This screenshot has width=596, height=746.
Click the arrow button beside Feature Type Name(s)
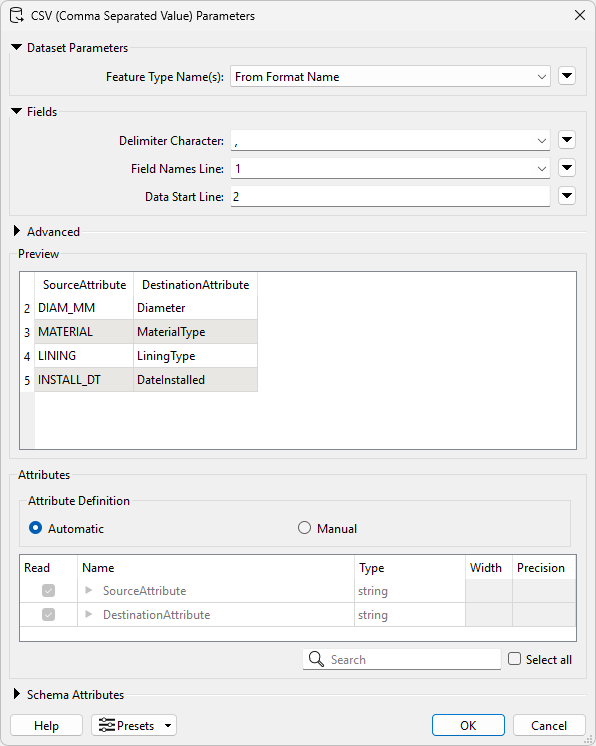click(567, 76)
